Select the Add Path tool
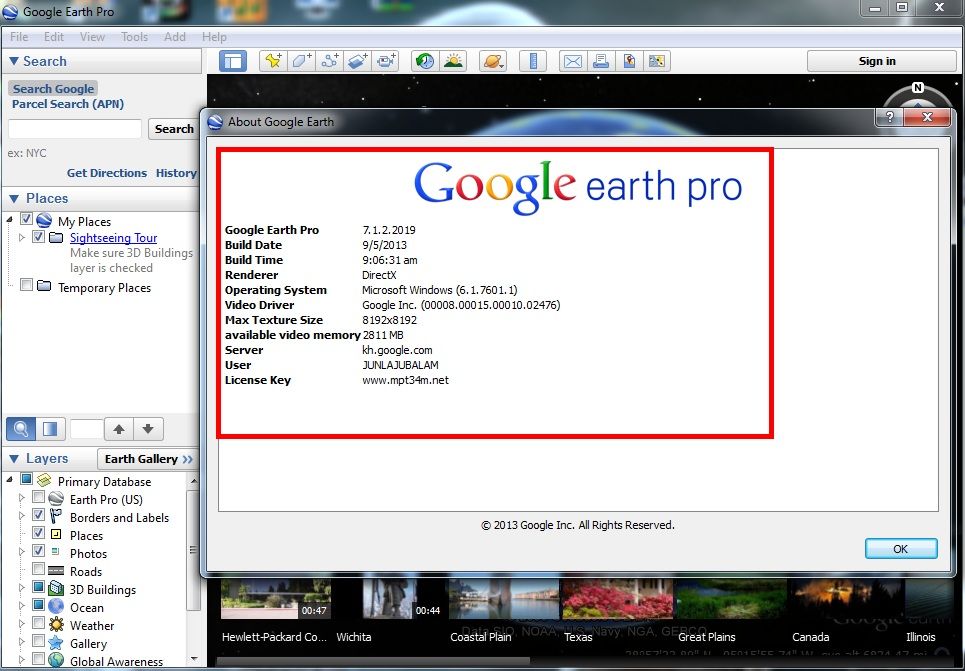965x671 pixels. [330, 61]
